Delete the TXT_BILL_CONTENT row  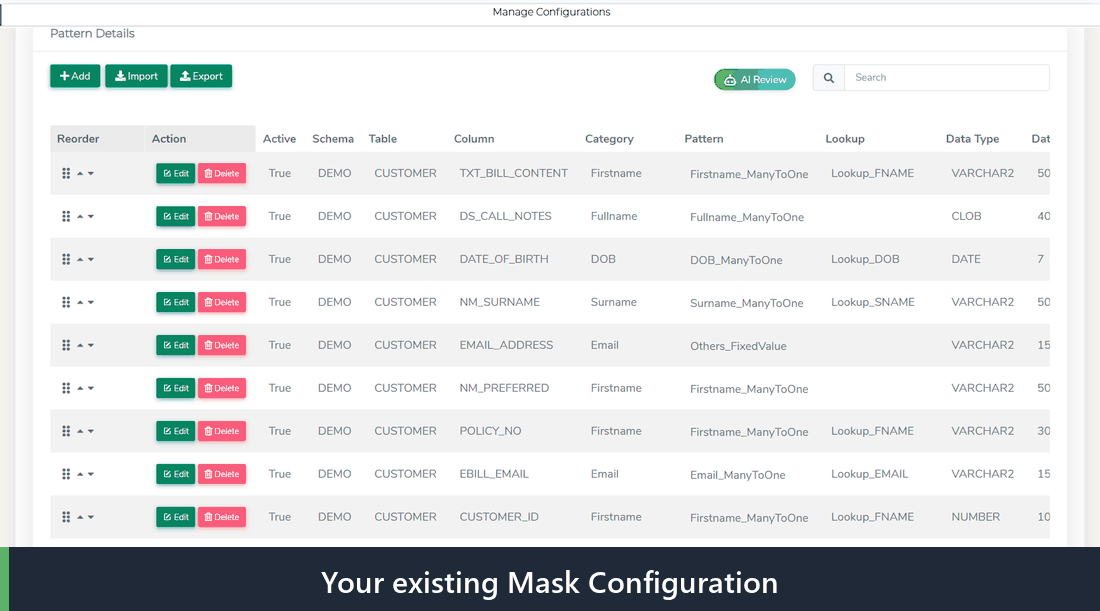click(x=222, y=173)
